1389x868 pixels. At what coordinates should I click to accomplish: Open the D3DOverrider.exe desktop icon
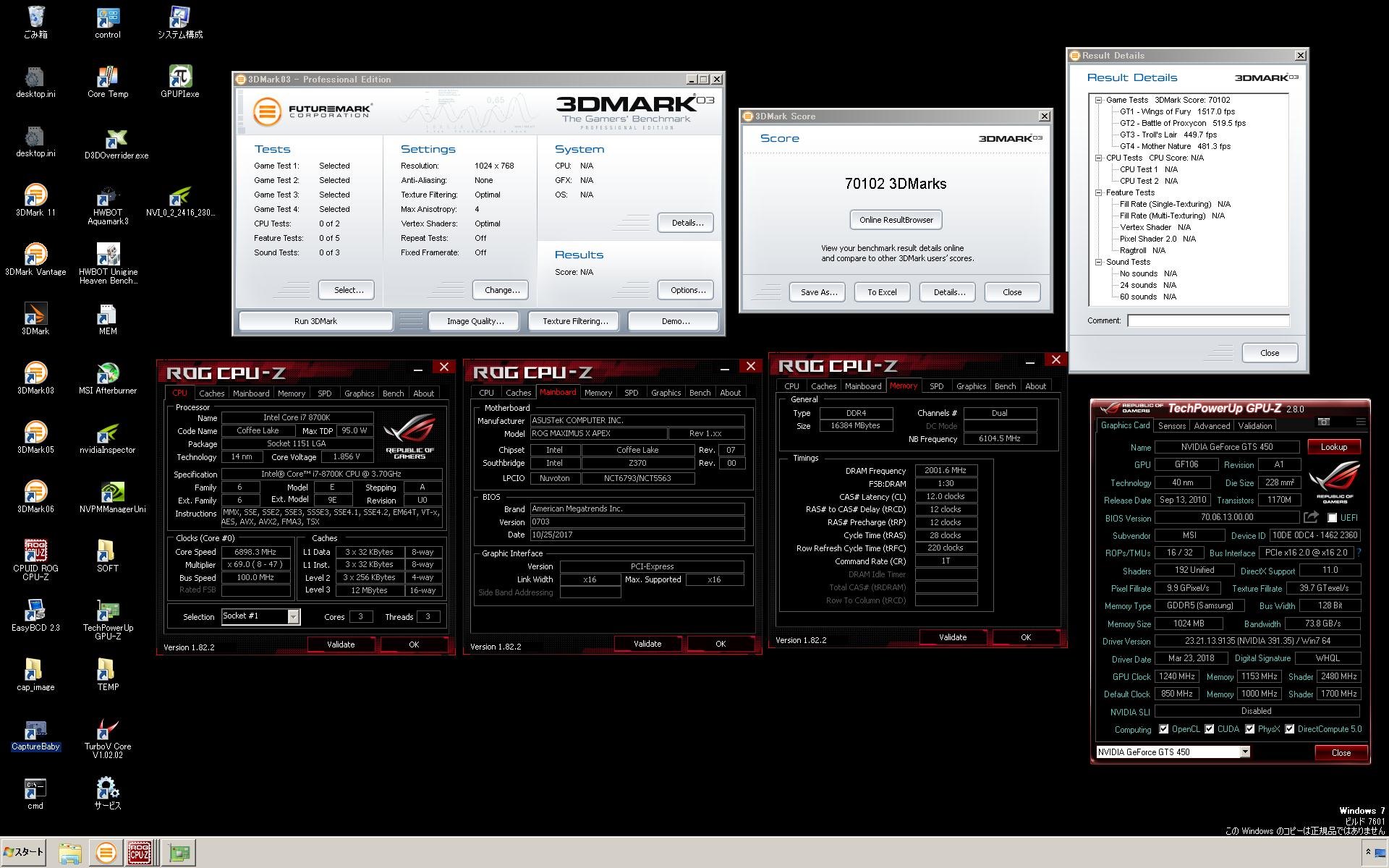click(116, 143)
